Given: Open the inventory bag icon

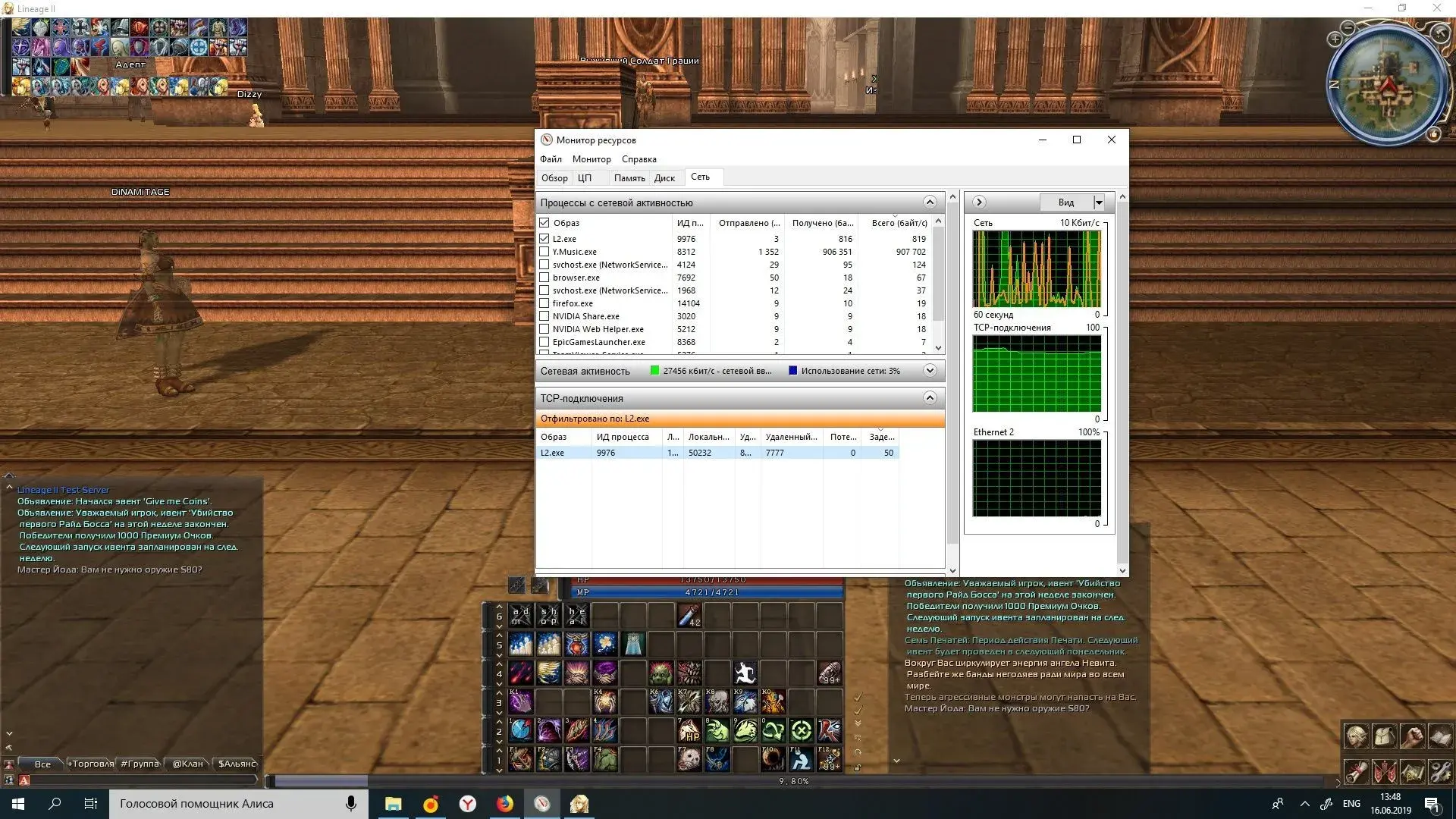Looking at the screenshot, I should (1385, 736).
